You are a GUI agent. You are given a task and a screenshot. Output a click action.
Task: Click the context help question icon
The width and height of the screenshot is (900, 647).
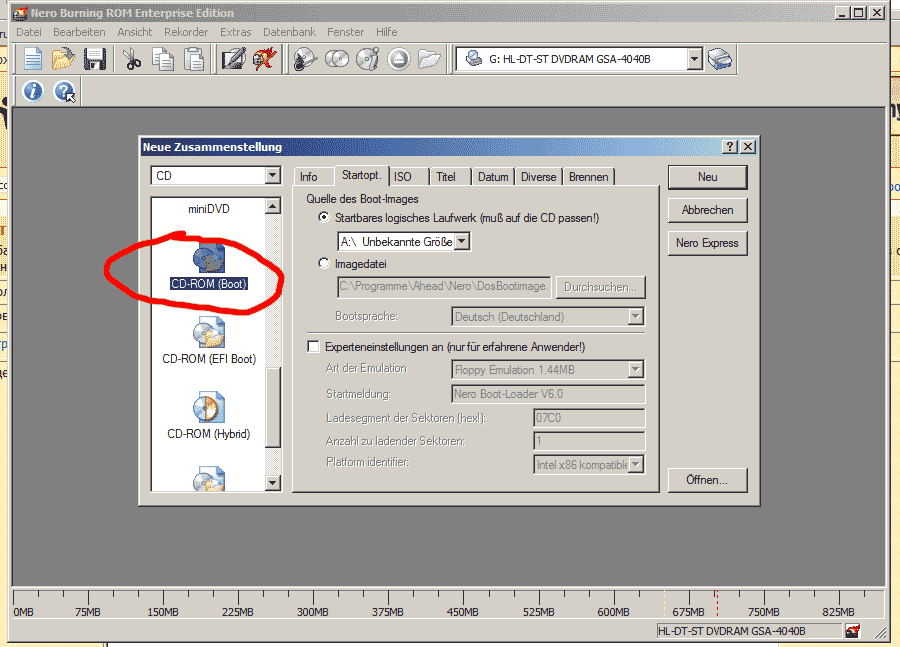[64, 91]
